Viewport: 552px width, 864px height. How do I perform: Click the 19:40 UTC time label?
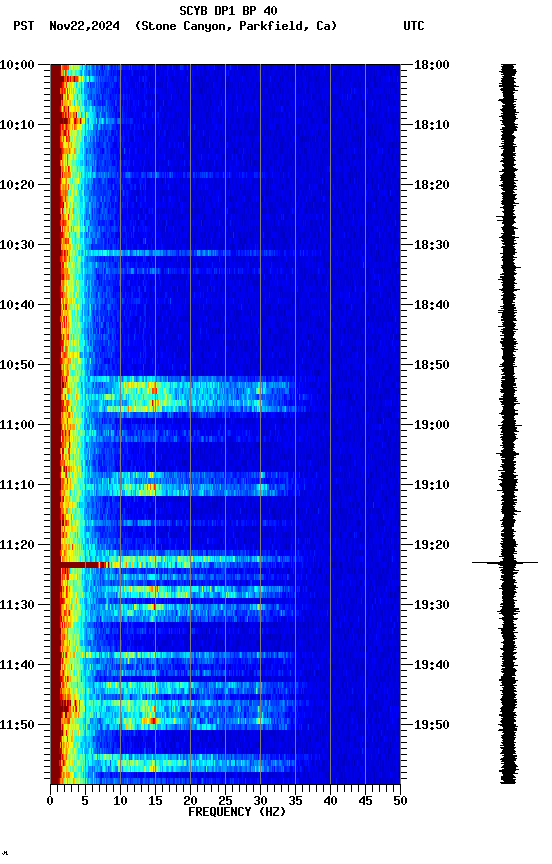coord(432,666)
